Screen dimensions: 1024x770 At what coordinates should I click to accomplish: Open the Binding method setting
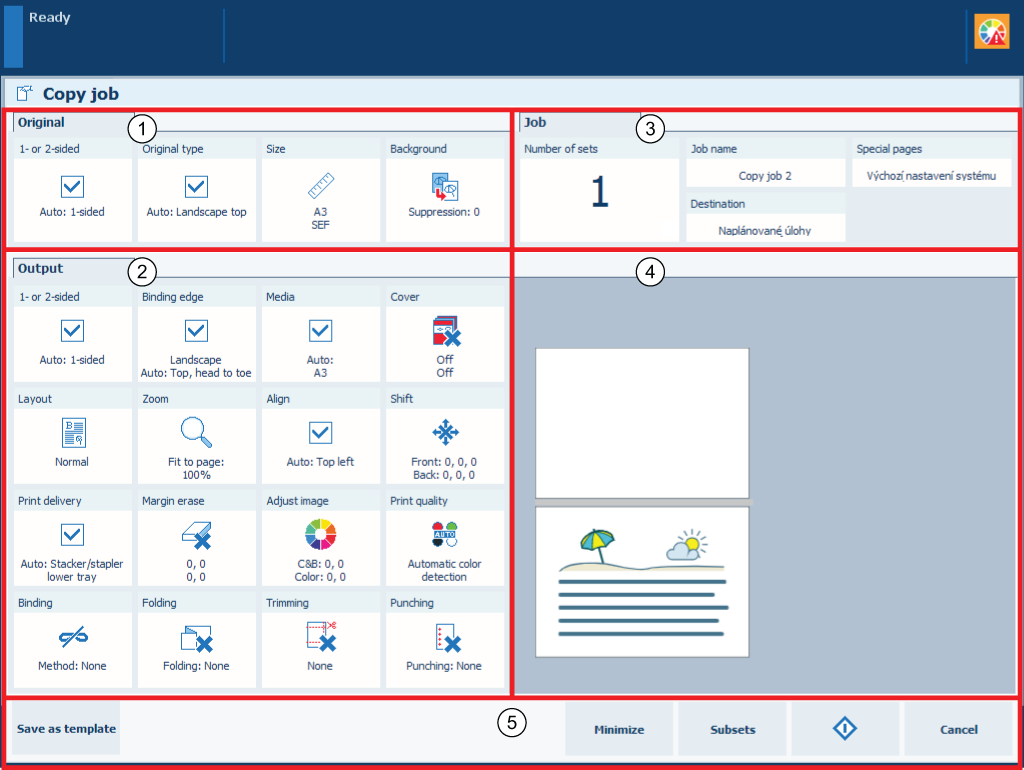pyautogui.click(x=72, y=637)
